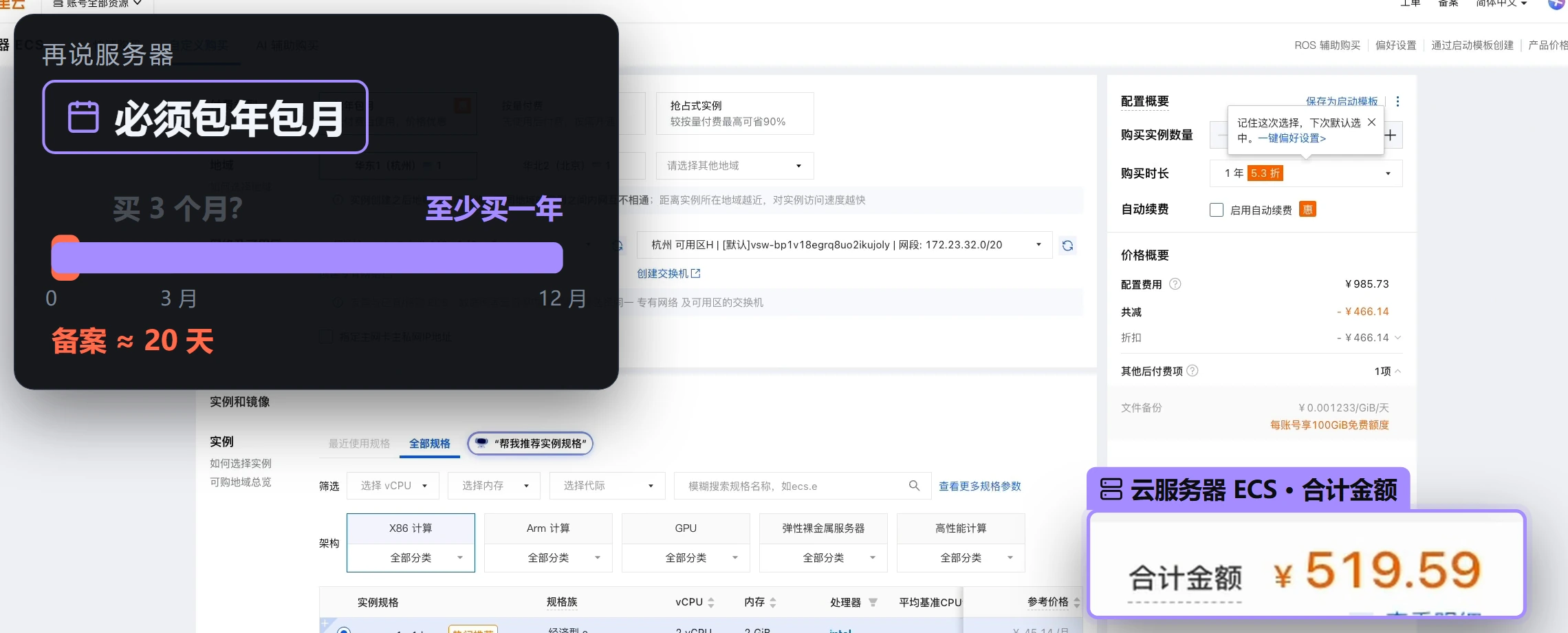Open the 选择代际 filter dropdown

click(x=607, y=486)
